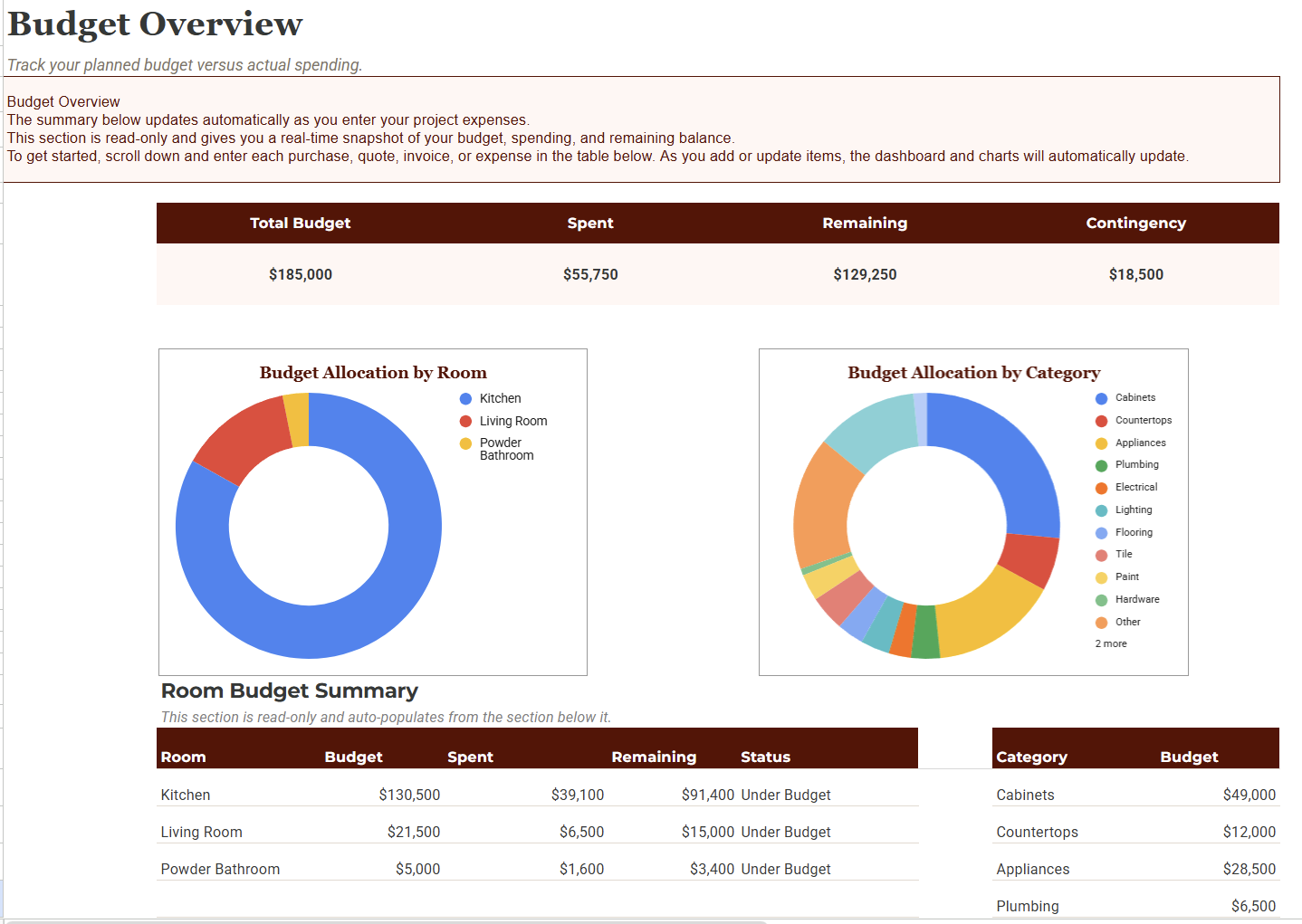Select Powder Bathroom budget $5,000 cell
This screenshot has width=1302, height=924.
(417, 869)
